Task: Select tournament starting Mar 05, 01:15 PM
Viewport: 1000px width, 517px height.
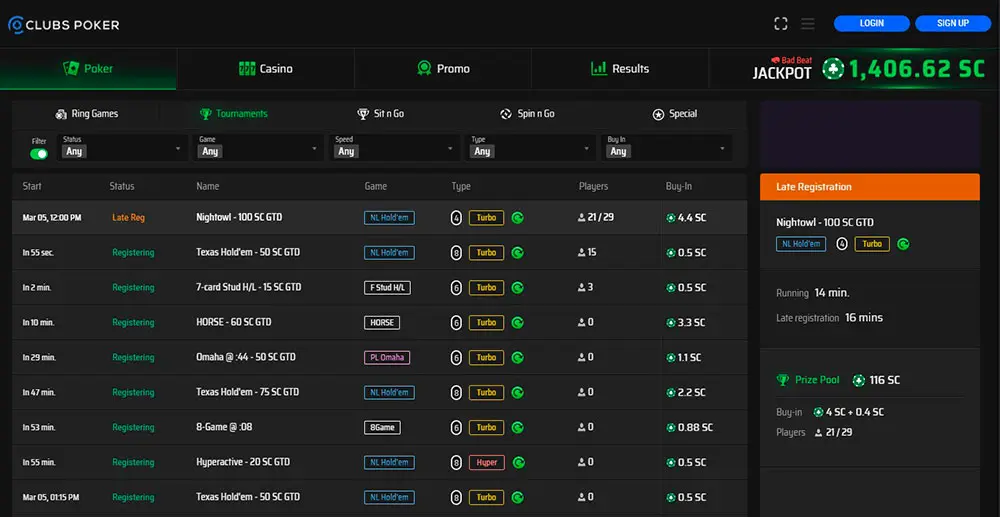Action: coord(379,497)
